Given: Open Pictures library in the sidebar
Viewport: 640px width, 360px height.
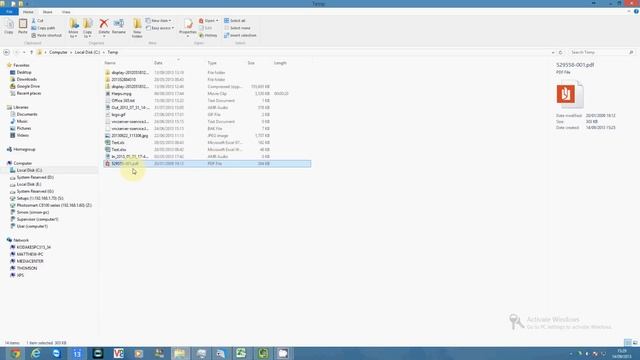Looking at the screenshot, I should [24, 128].
